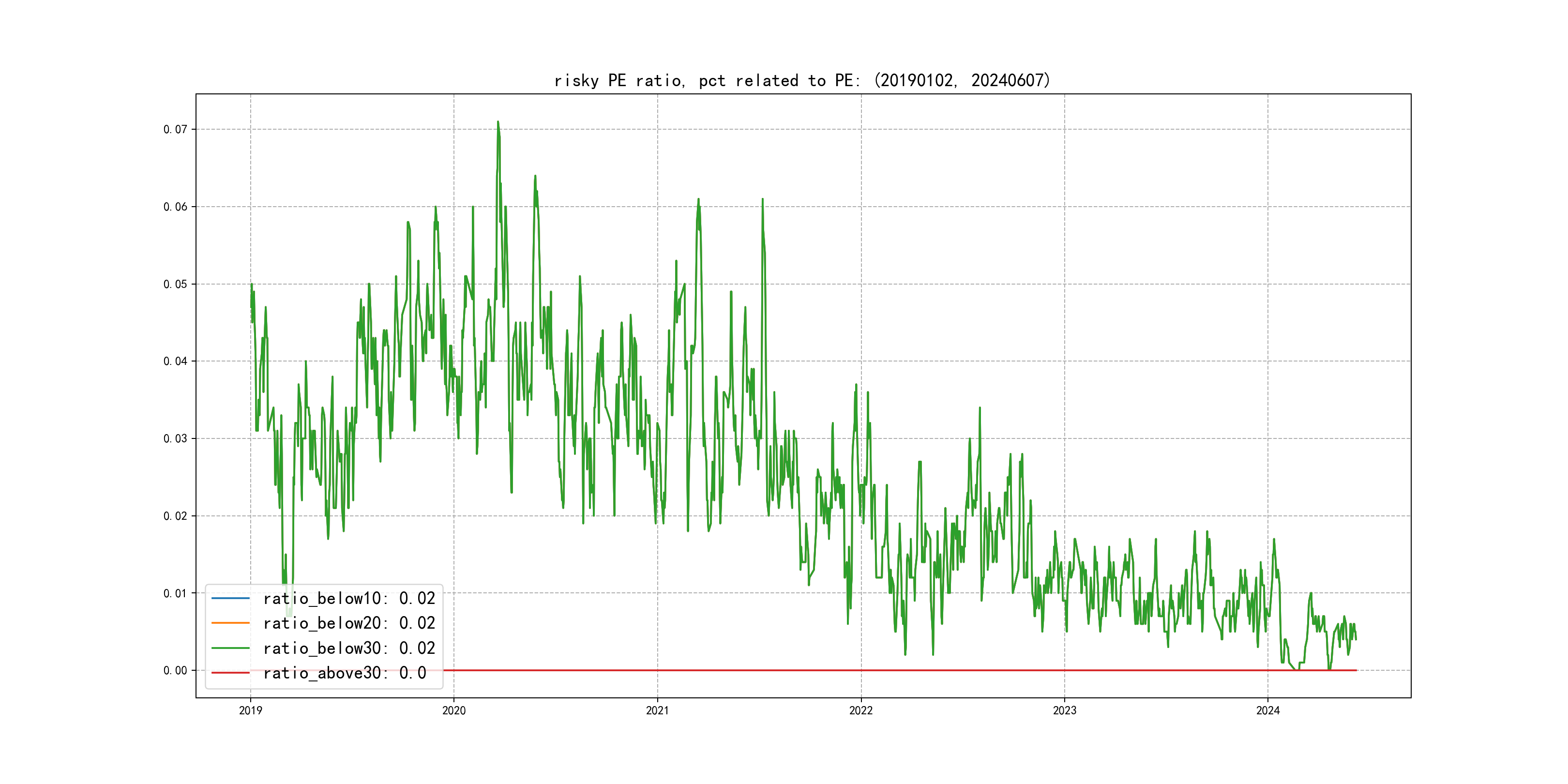Click the 2021 x-axis tick label
Screen dimensions: 1568x784
pos(657,710)
